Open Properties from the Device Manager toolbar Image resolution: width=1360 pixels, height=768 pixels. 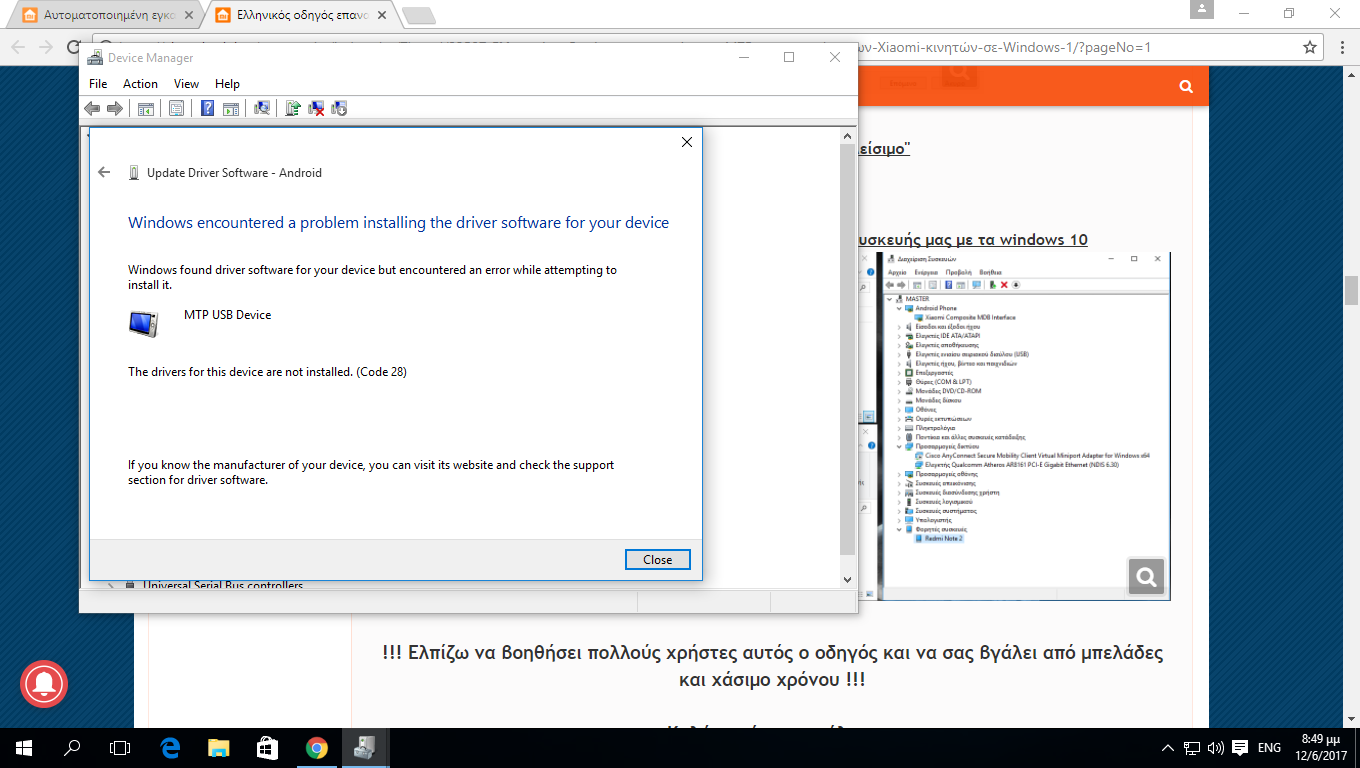[x=176, y=108]
